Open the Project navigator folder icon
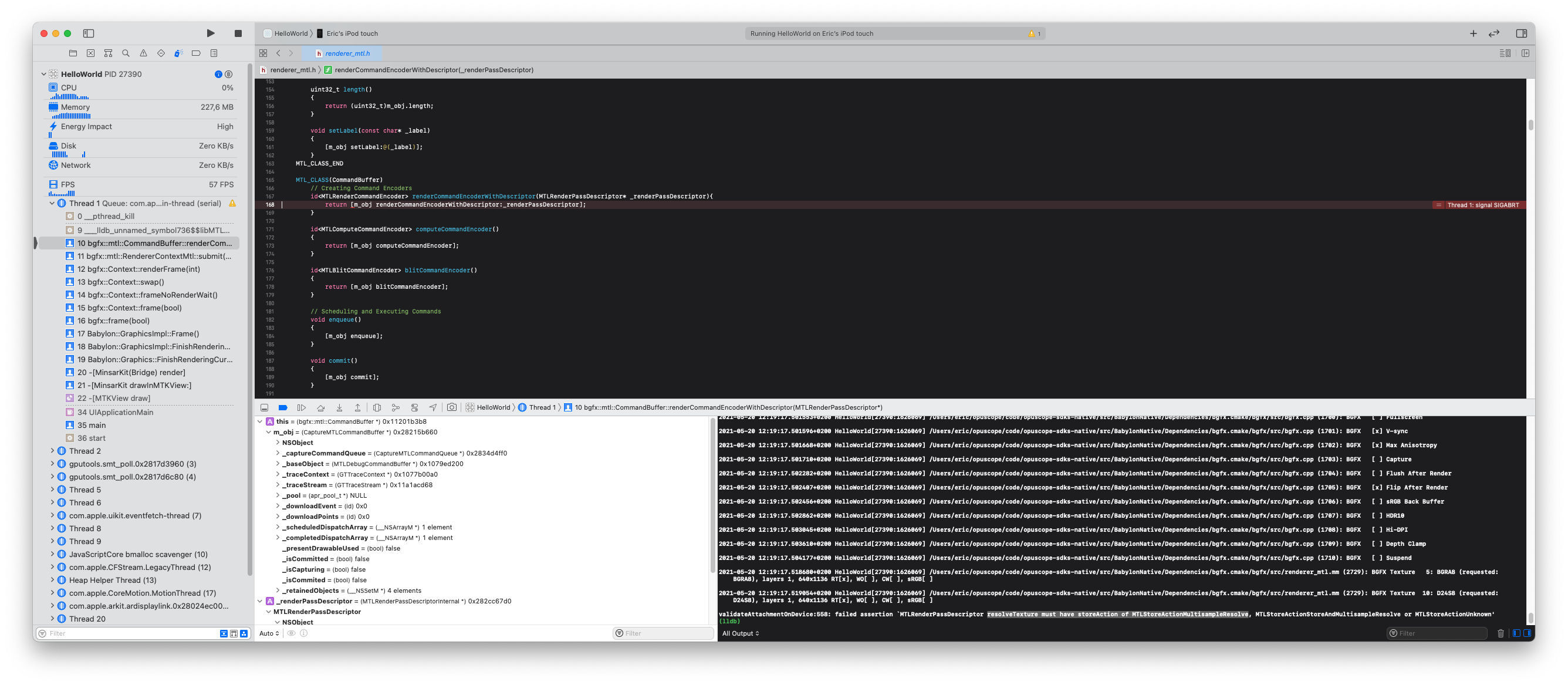Image resolution: width=1568 pixels, height=685 pixels. coord(73,53)
